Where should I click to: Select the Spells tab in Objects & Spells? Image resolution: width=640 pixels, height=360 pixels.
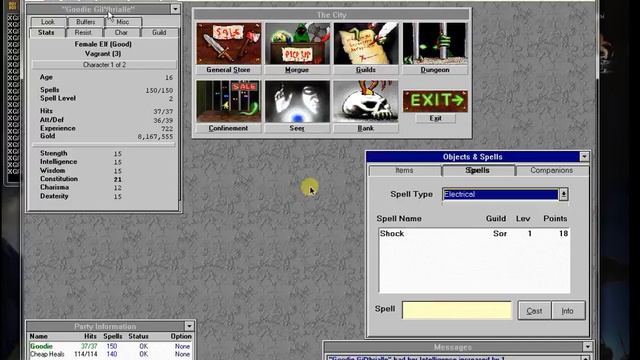click(478, 170)
